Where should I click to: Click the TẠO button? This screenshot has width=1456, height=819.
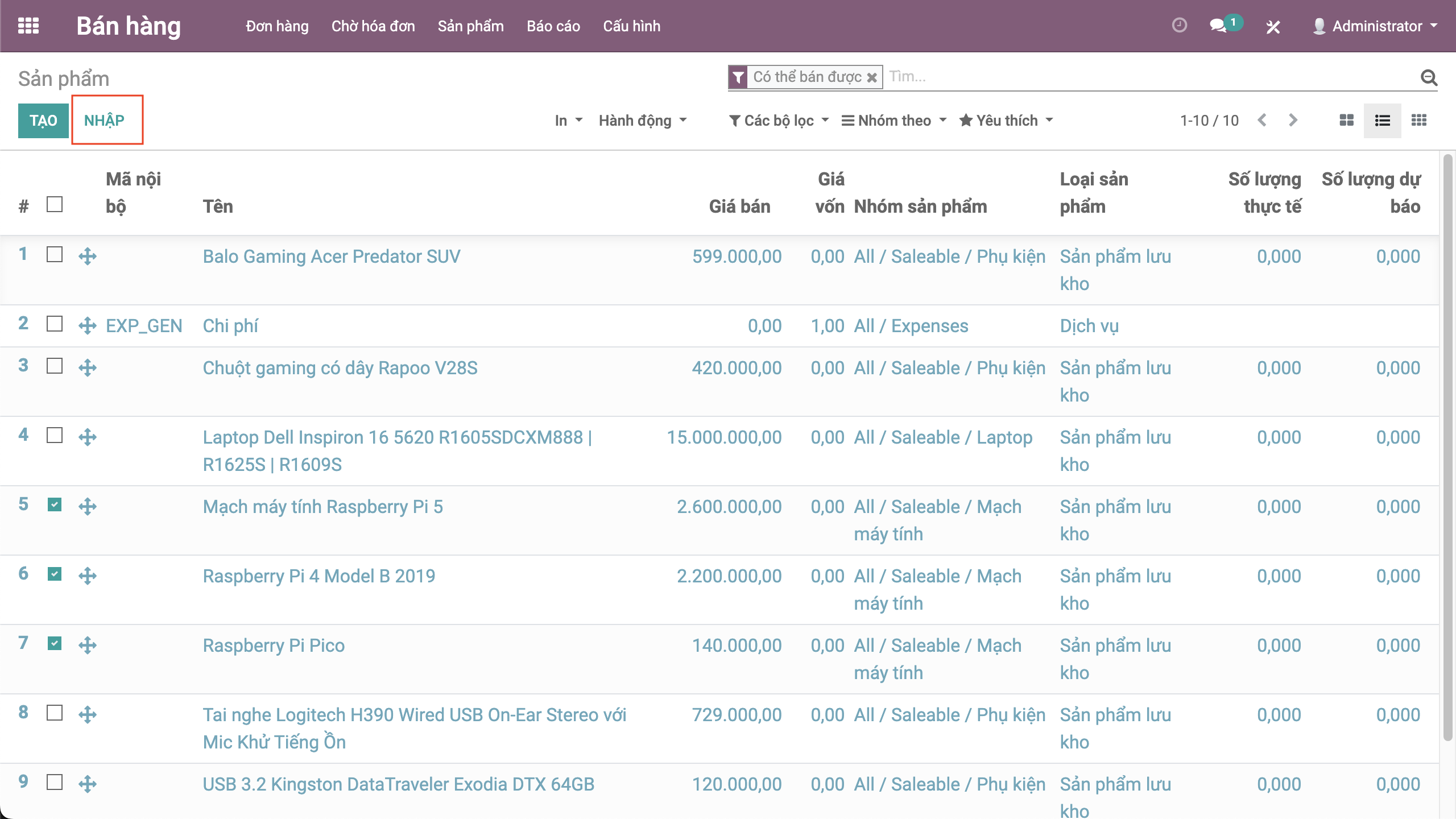pyautogui.click(x=43, y=121)
